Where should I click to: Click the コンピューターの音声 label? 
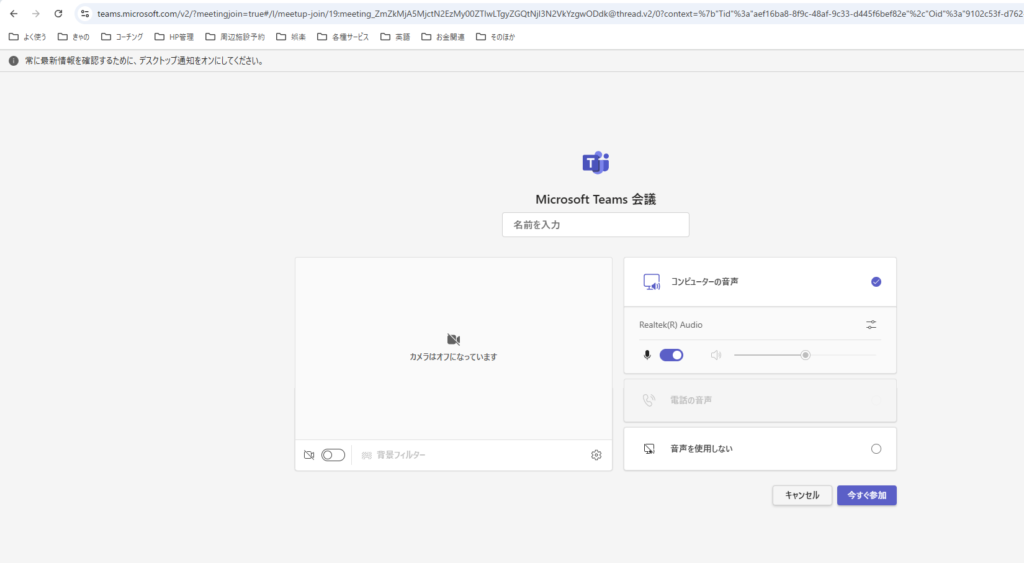[705, 282]
